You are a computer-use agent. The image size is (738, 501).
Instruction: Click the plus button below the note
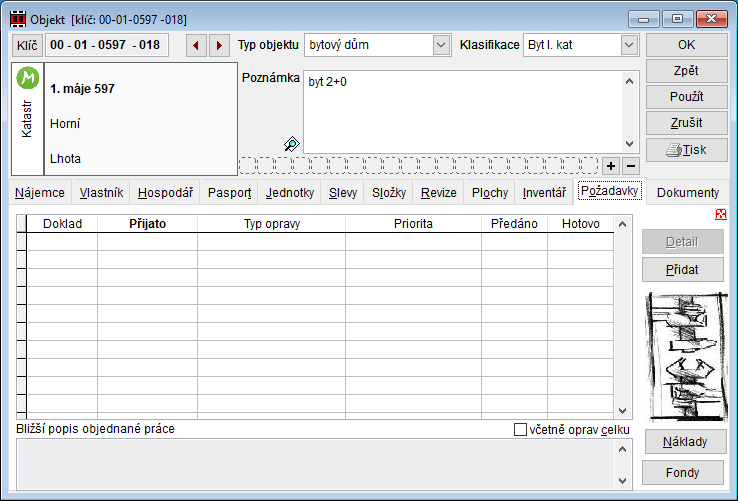611,165
